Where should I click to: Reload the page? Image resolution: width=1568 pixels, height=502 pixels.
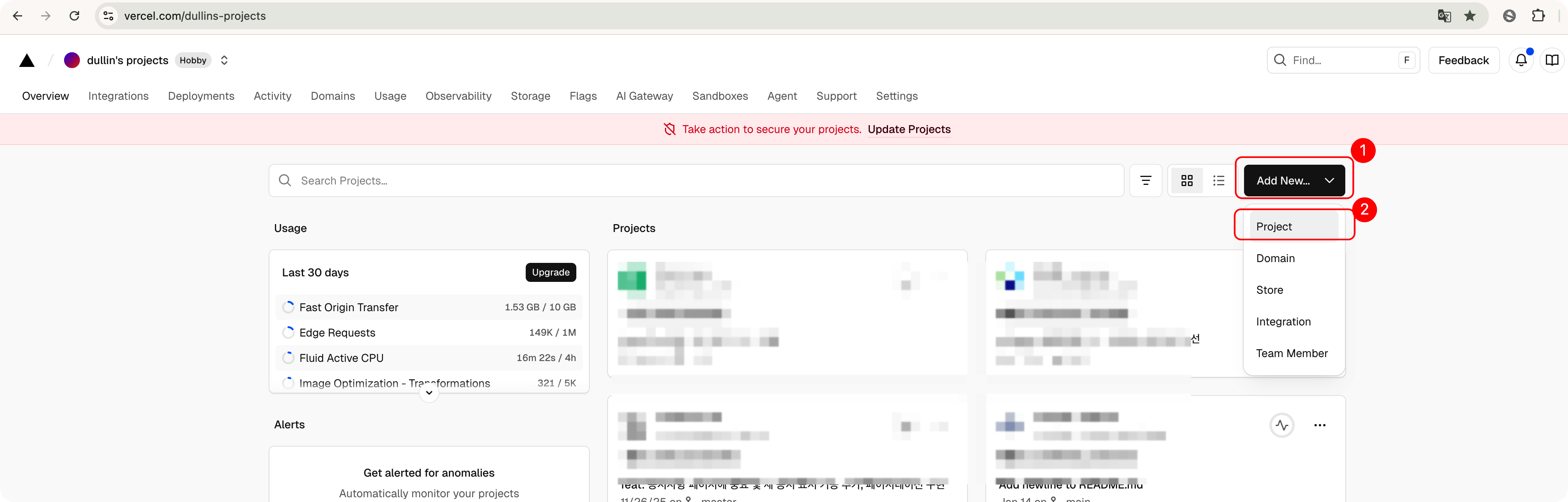(x=74, y=16)
